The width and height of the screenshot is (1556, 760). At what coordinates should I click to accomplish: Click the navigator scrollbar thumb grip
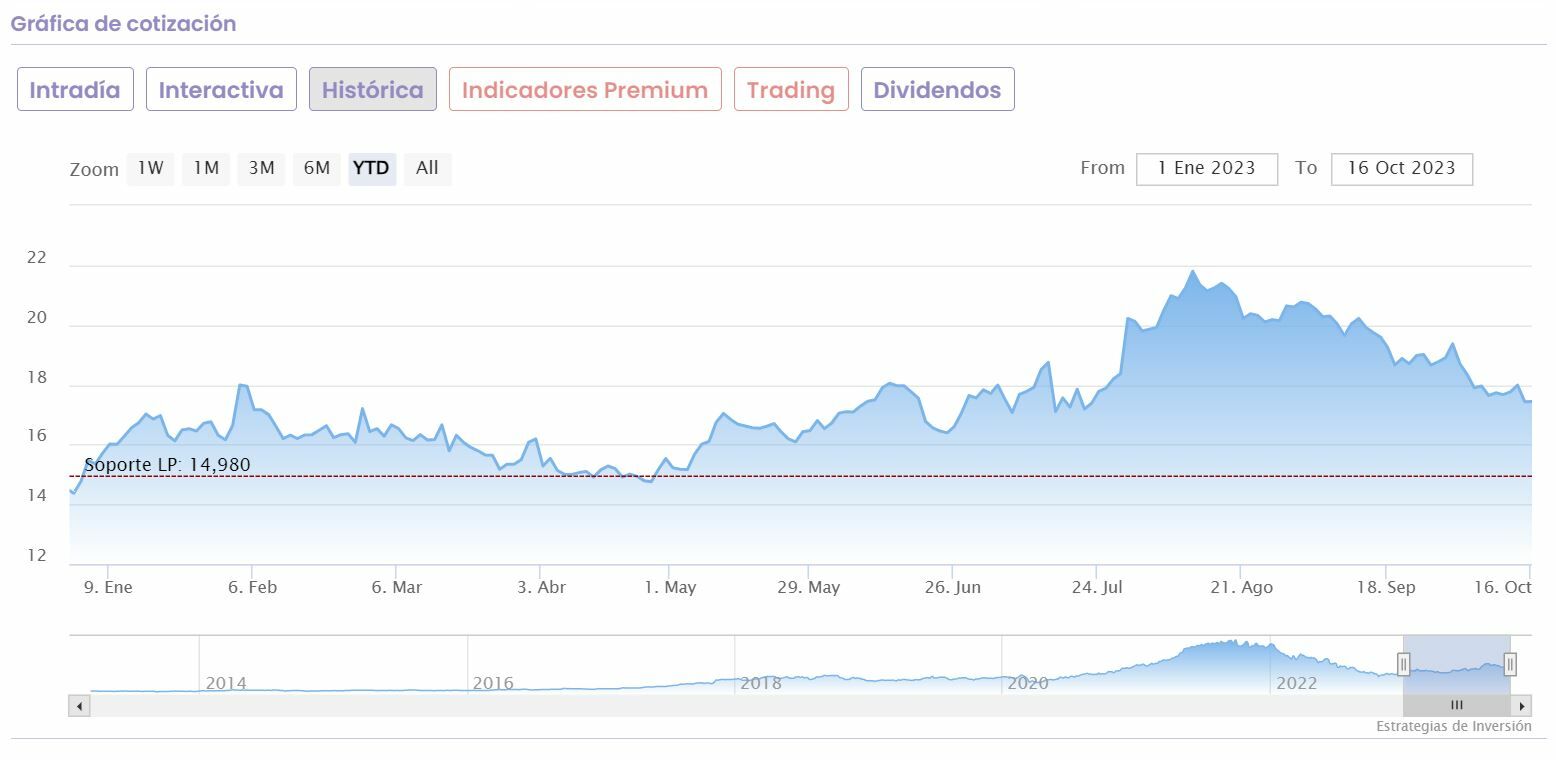pyautogui.click(x=1456, y=706)
